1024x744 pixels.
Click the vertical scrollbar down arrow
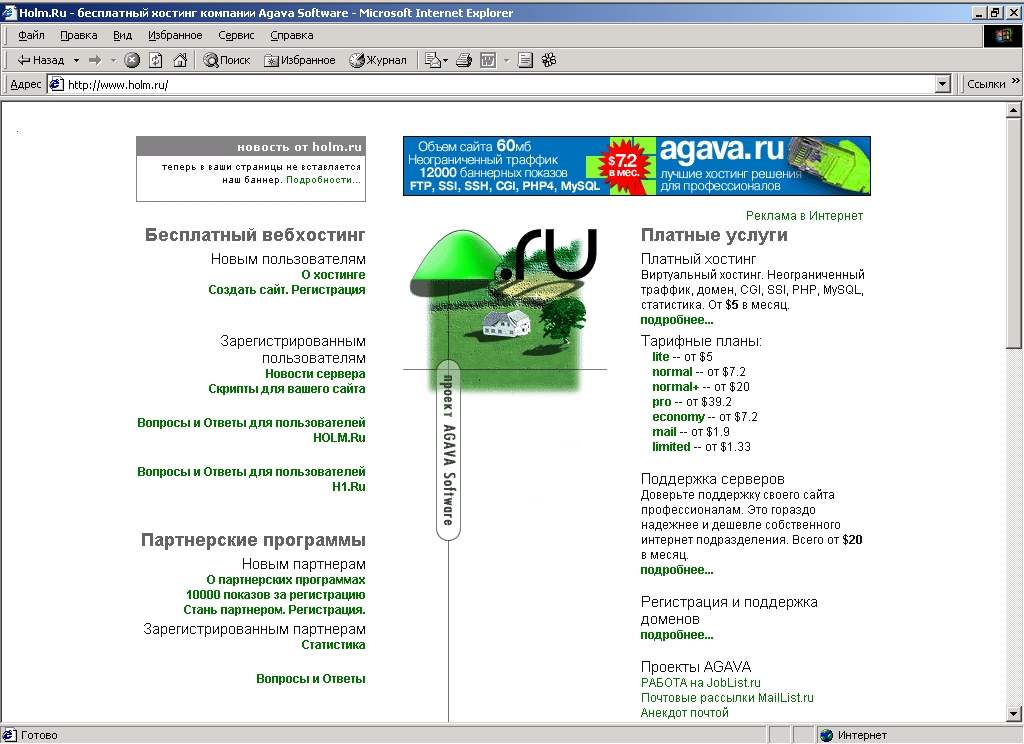(1014, 714)
